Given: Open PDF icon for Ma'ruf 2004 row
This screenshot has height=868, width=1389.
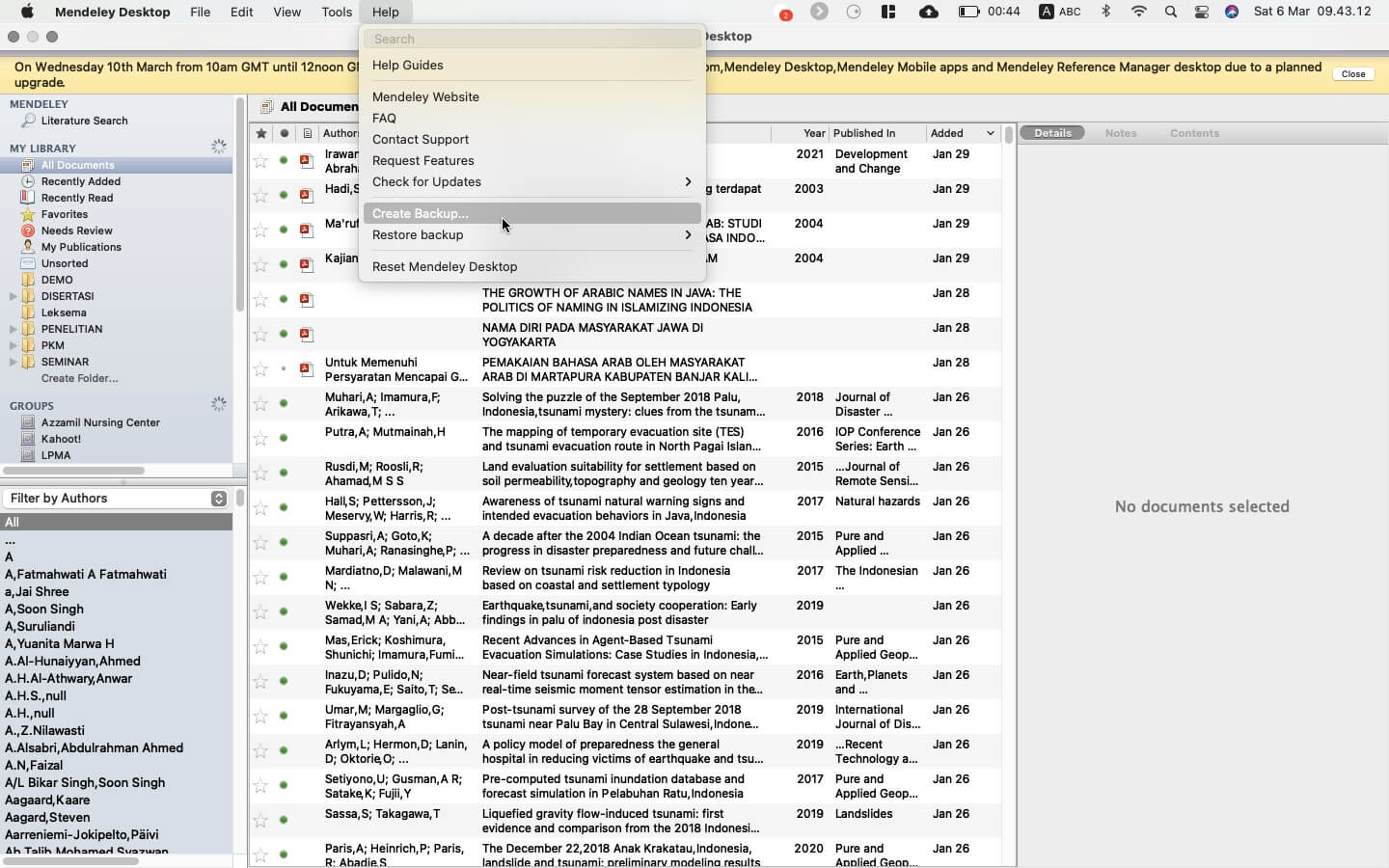Looking at the screenshot, I should point(307,230).
